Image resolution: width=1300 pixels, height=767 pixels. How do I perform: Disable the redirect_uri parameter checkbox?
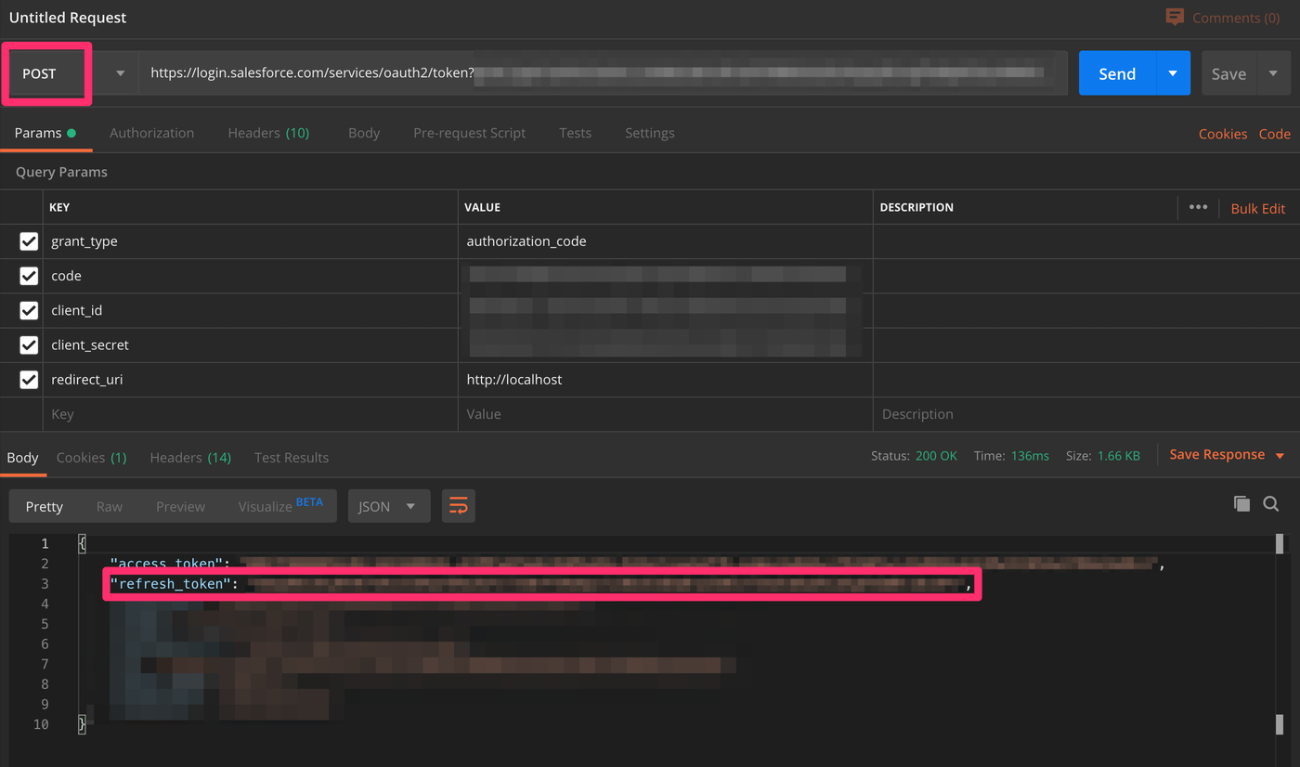[29, 379]
